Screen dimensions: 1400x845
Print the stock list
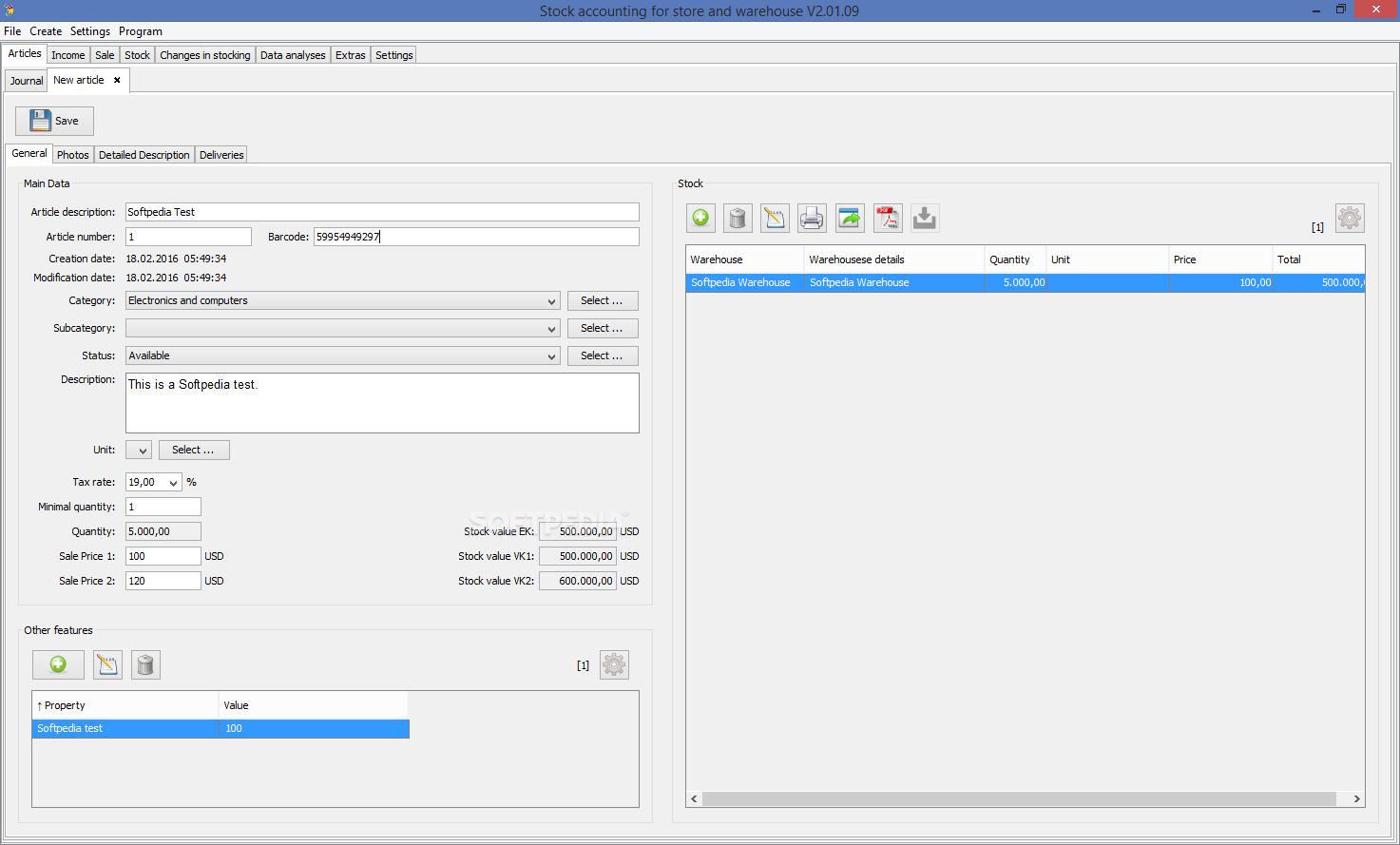point(812,219)
